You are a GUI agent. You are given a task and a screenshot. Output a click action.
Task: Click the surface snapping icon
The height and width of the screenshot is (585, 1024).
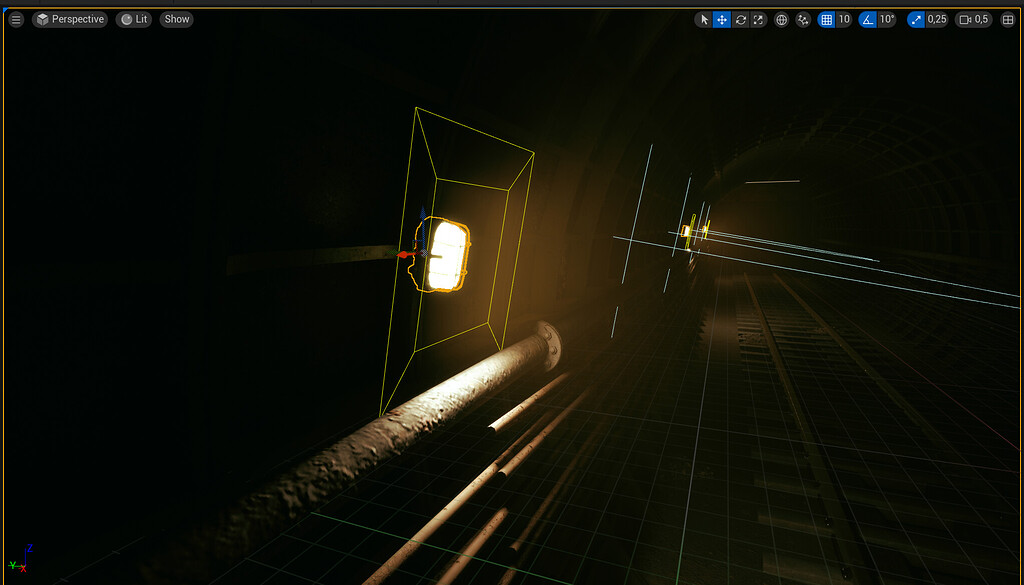(803, 19)
